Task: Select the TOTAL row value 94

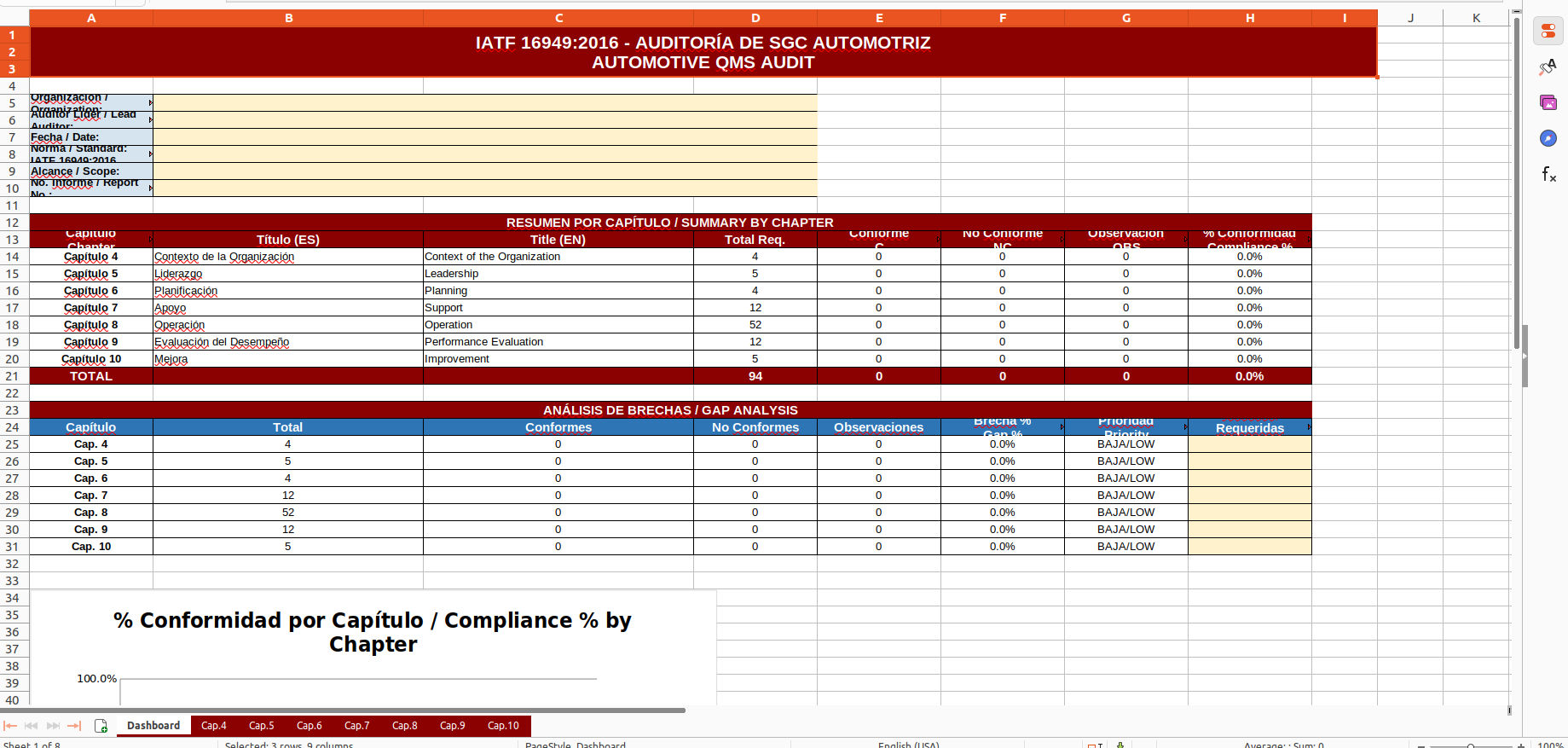Action: pos(755,376)
